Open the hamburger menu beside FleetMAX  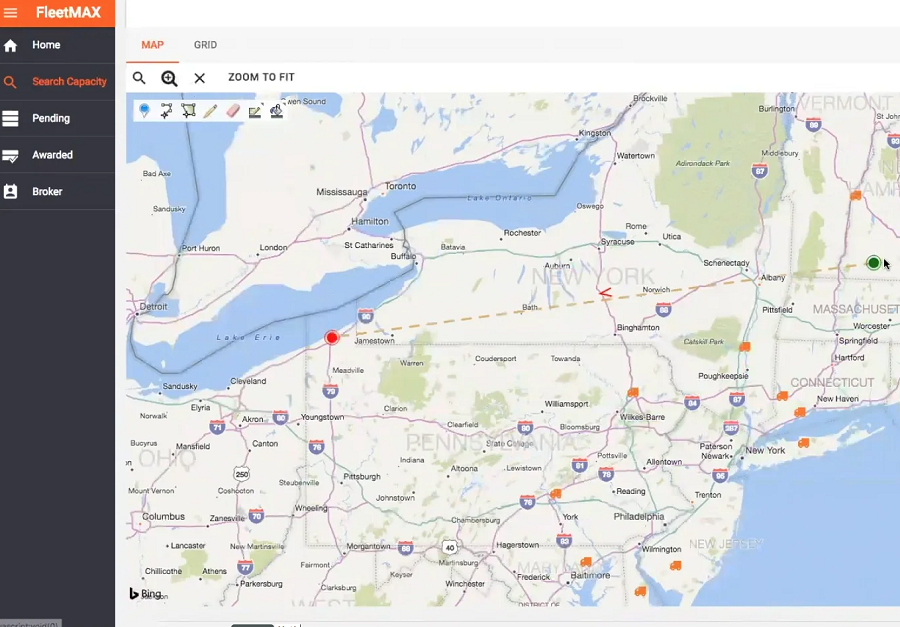10,12
